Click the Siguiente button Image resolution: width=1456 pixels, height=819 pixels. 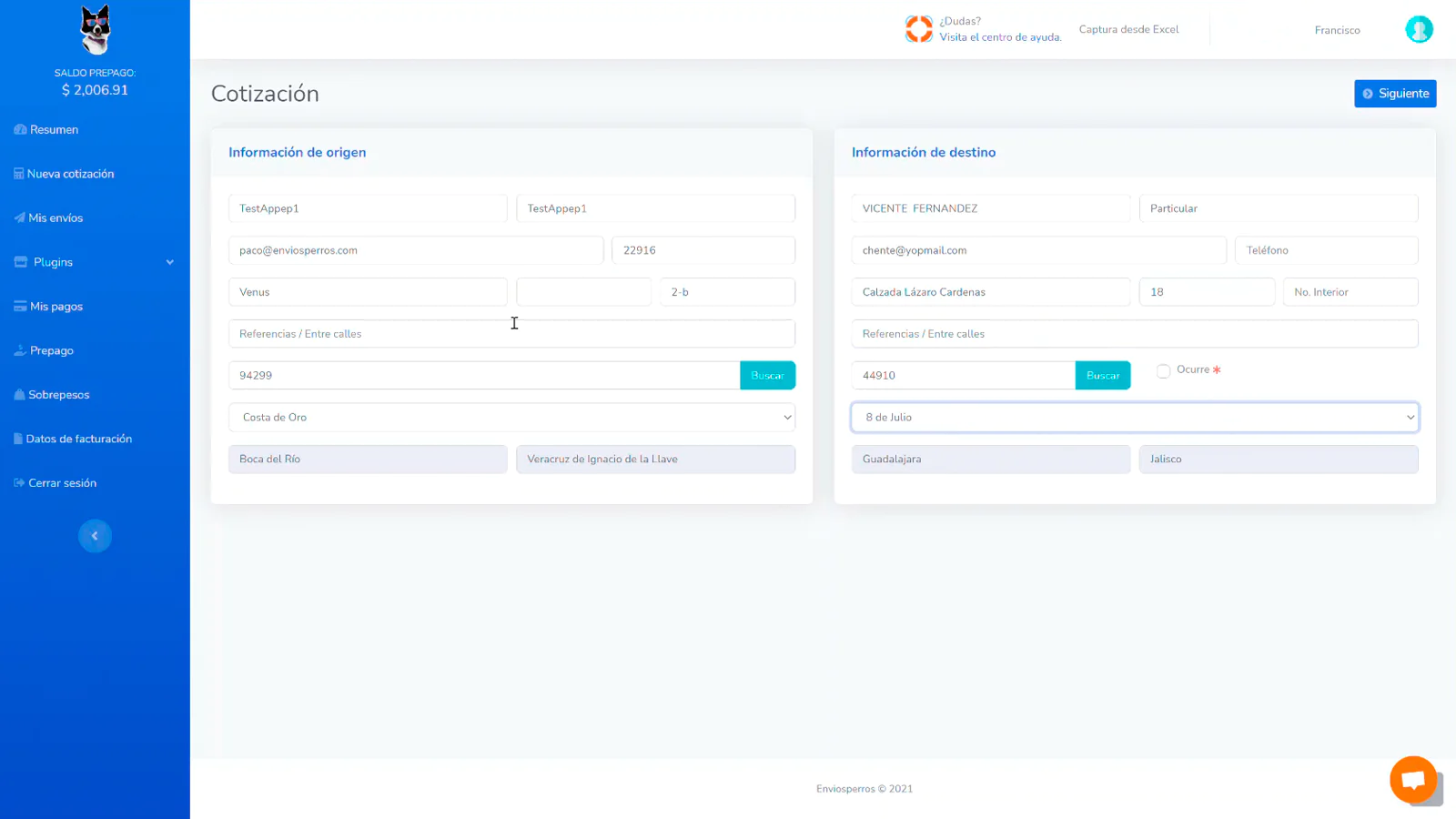(1394, 94)
